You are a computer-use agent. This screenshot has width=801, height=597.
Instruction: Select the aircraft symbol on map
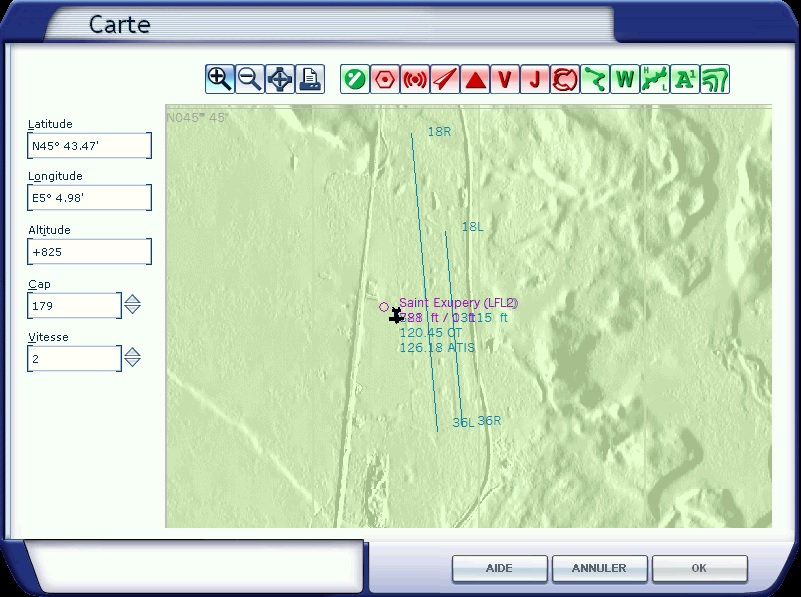tap(396, 316)
